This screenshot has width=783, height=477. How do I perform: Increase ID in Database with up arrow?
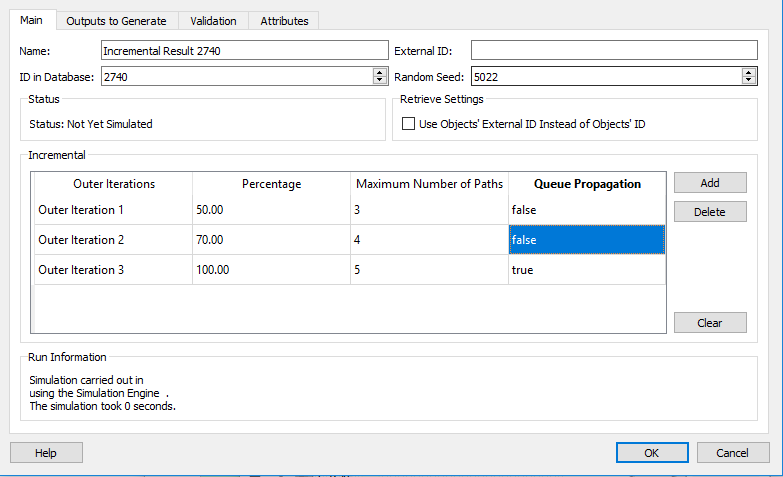pyautogui.click(x=379, y=72)
